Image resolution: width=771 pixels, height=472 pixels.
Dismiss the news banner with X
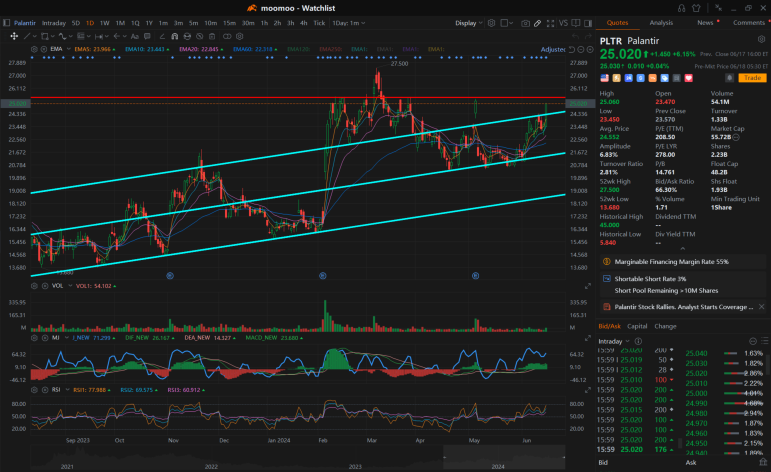coord(761,307)
